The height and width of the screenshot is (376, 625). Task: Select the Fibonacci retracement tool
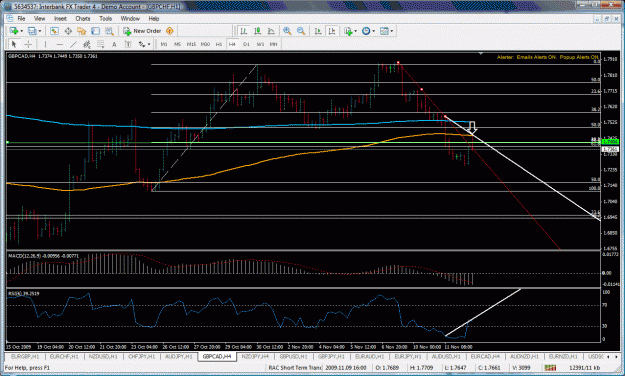click(x=100, y=44)
